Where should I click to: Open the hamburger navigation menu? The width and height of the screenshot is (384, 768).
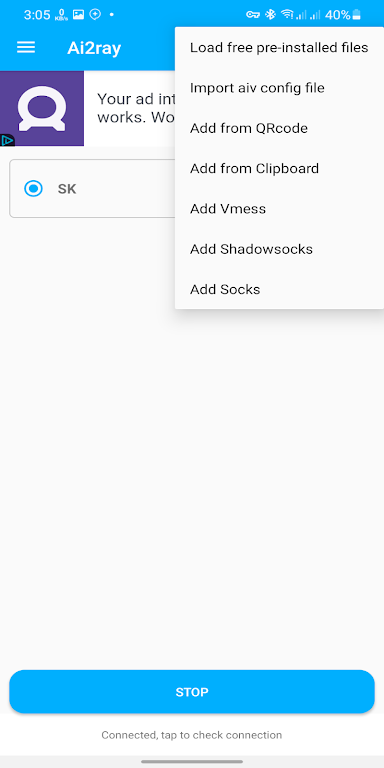pyautogui.click(x=26, y=48)
